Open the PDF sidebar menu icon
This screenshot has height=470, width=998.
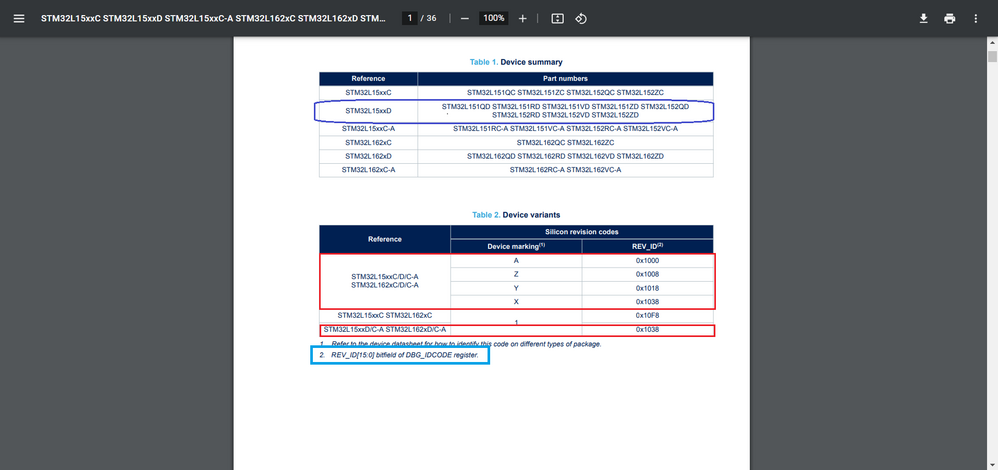click(x=19, y=18)
